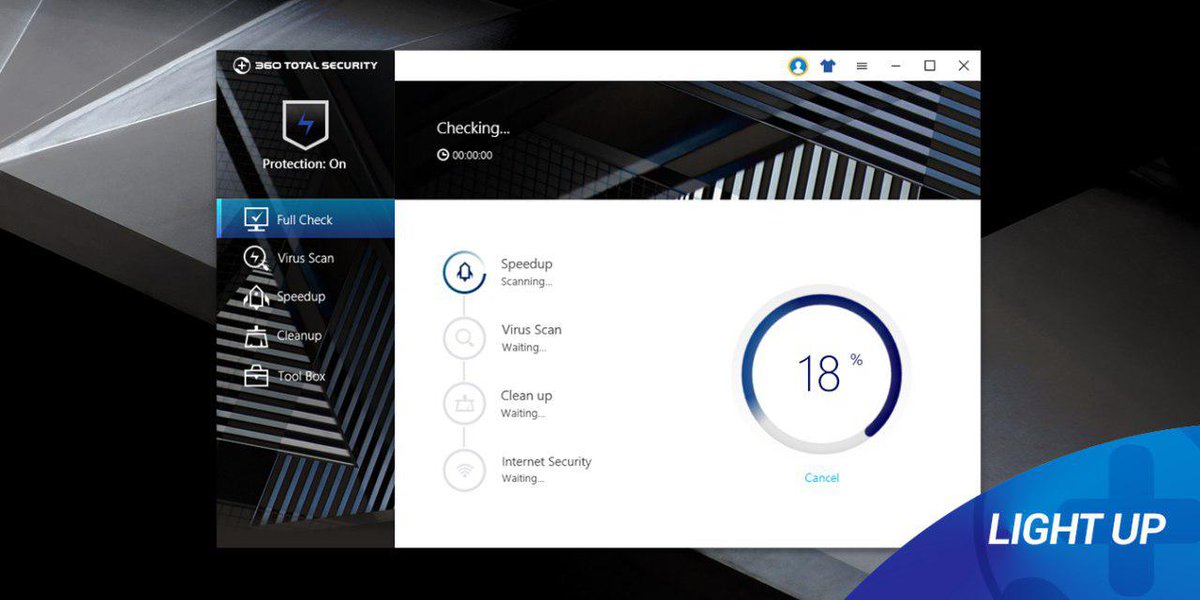Click the Full Check monitor icon
This screenshot has height=600, width=1200.
click(257, 219)
